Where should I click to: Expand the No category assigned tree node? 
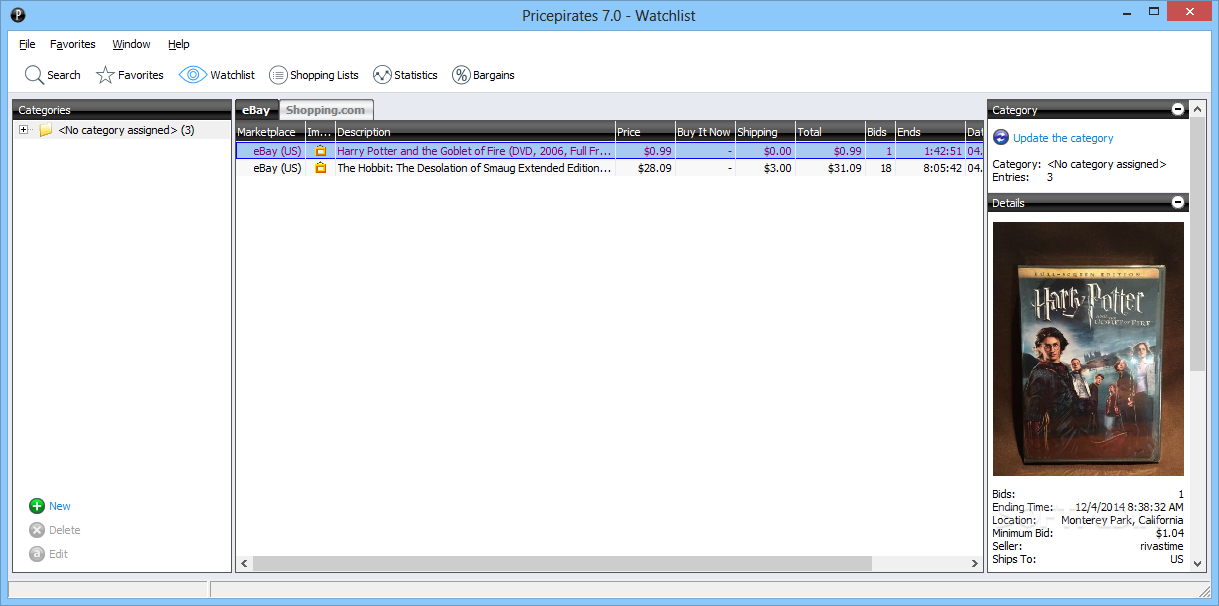coord(24,130)
